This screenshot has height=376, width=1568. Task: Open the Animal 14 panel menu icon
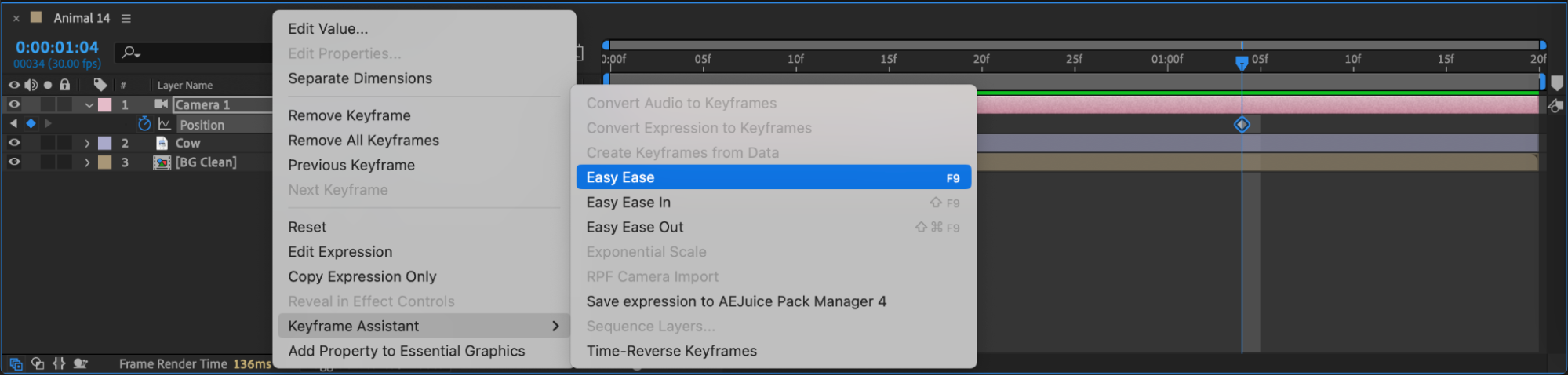126,18
